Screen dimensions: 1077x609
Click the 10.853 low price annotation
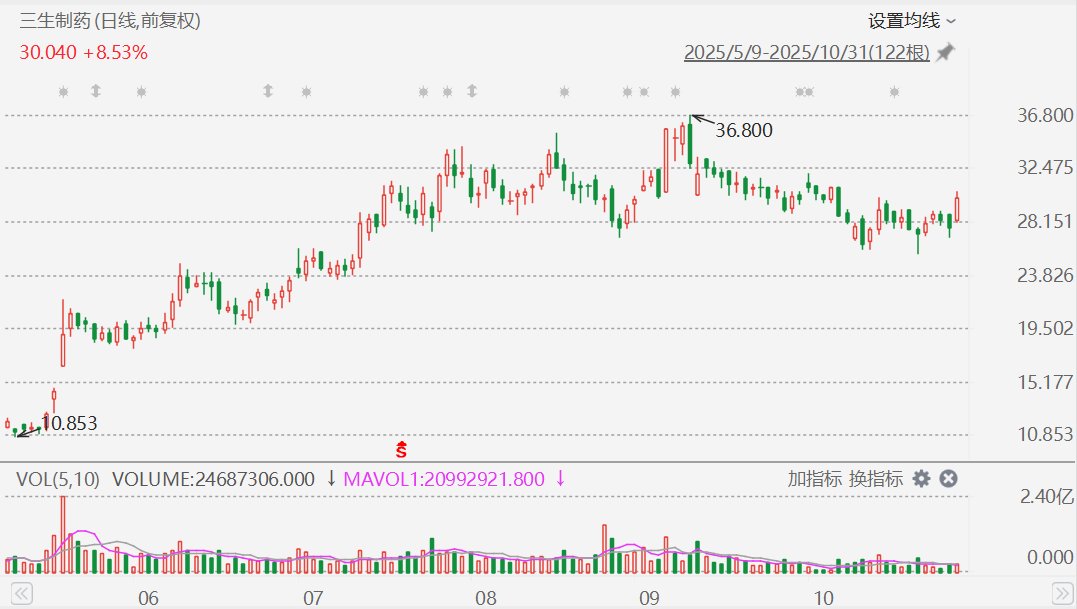69,424
